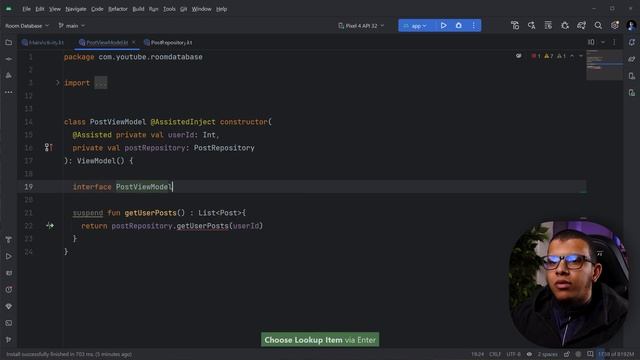Toggle editor split view icon
Image resolution: width=640 pixels, height=360 pixels.
591,42
